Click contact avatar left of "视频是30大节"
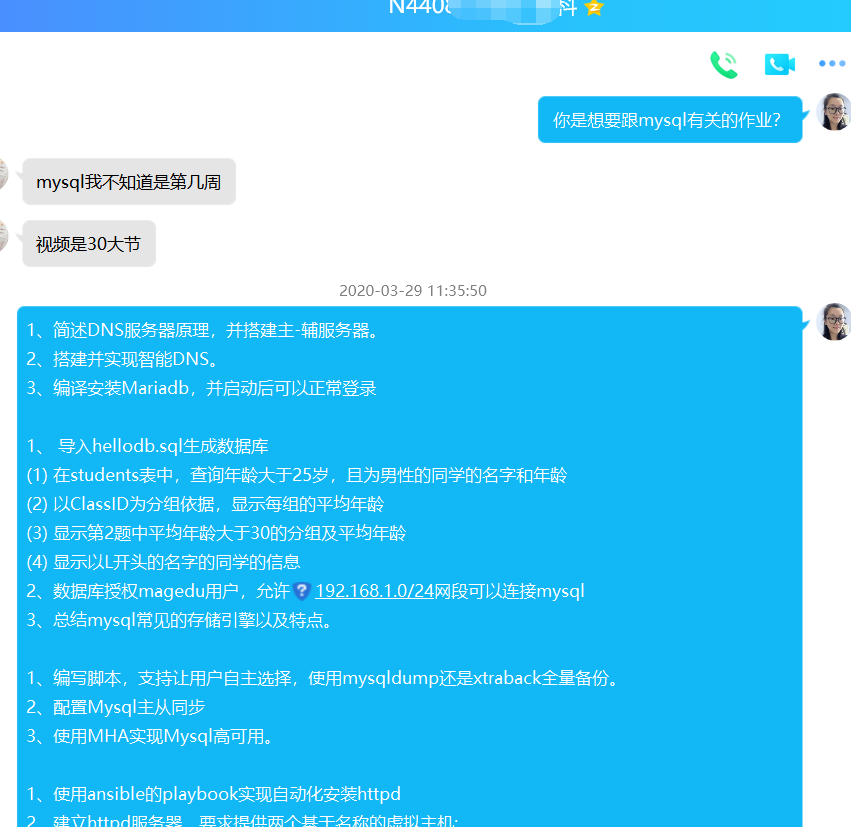 point(3,236)
